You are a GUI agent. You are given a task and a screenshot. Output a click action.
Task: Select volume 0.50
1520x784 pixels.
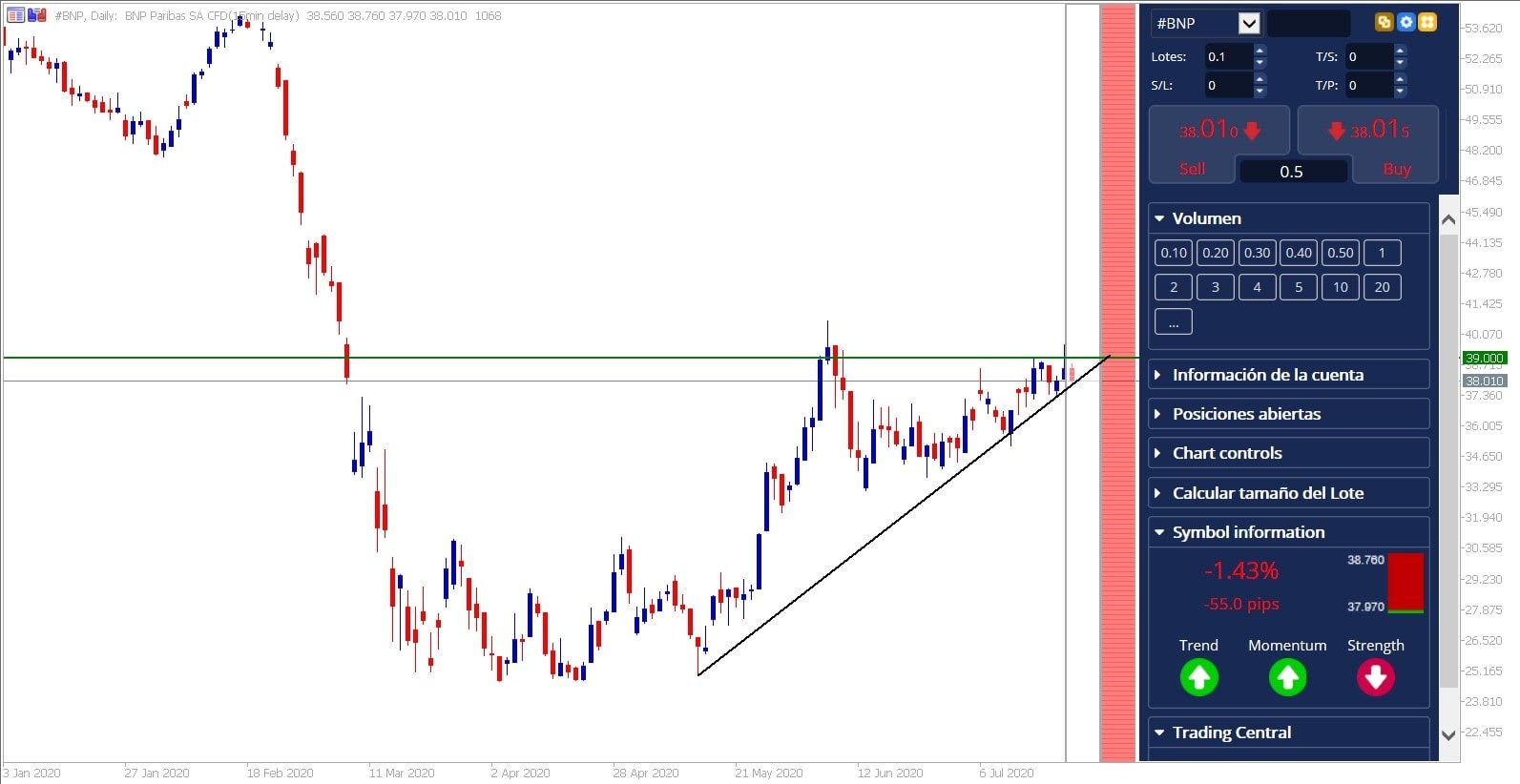coord(1341,253)
